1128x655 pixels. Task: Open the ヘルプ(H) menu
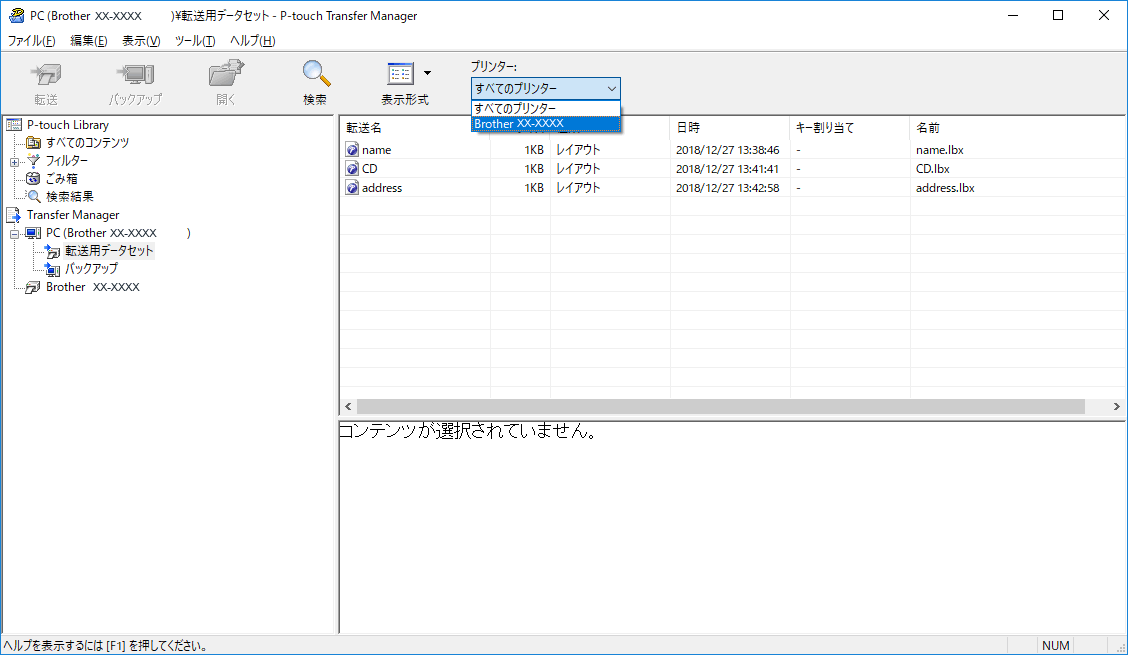coord(253,41)
